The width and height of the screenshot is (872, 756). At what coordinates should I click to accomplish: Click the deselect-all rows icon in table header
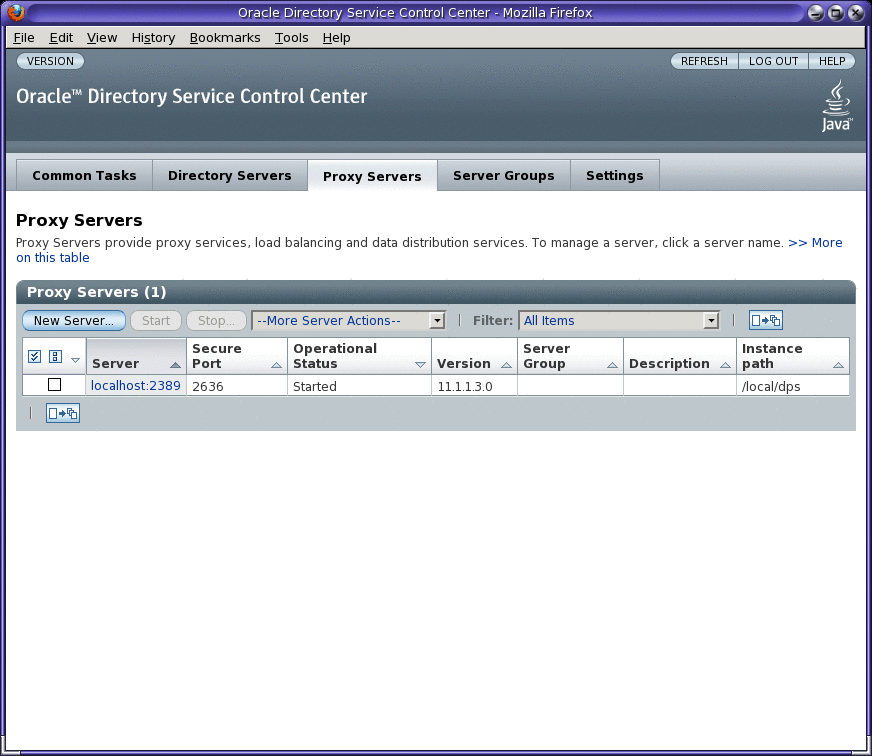tap(55, 357)
